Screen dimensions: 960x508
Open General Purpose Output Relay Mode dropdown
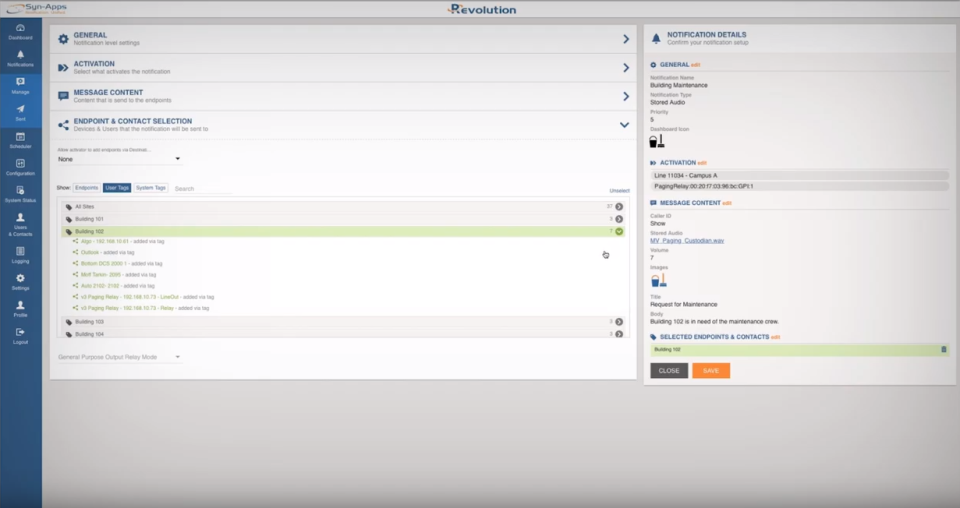tap(119, 357)
